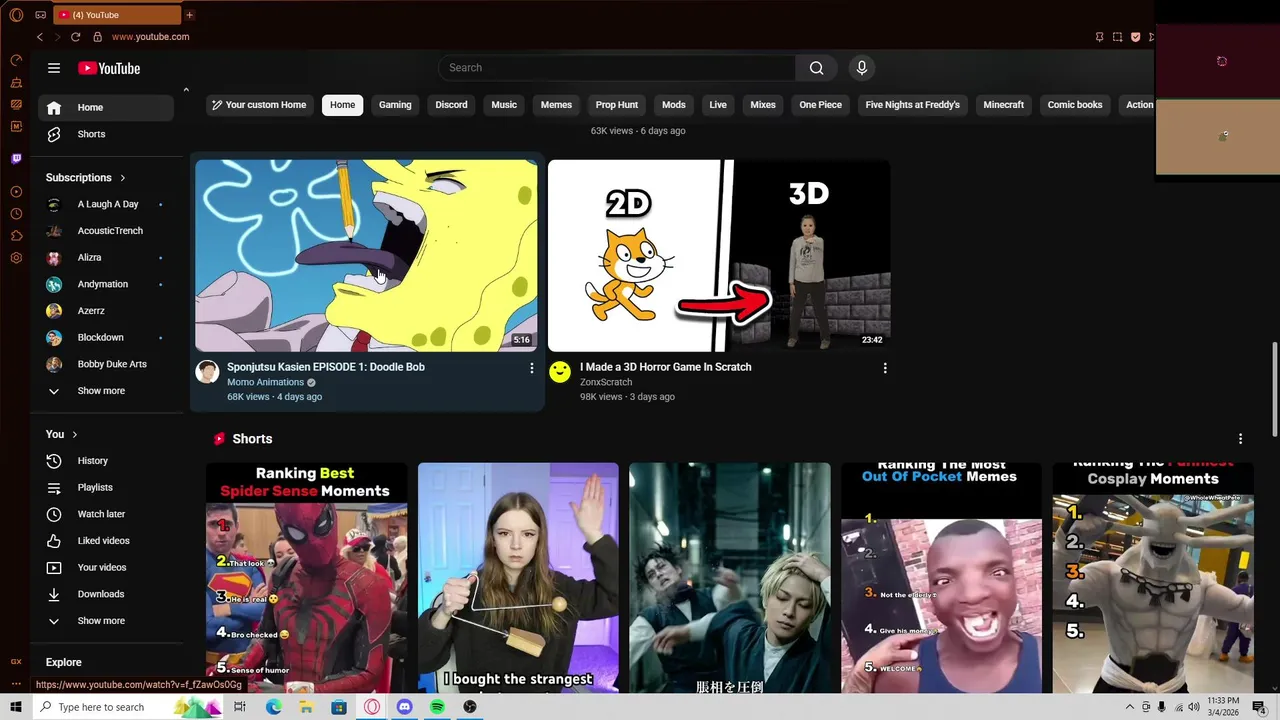Open browser history clock in Opera sidebar
1280x720 pixels.
click(x=16, y=214)
